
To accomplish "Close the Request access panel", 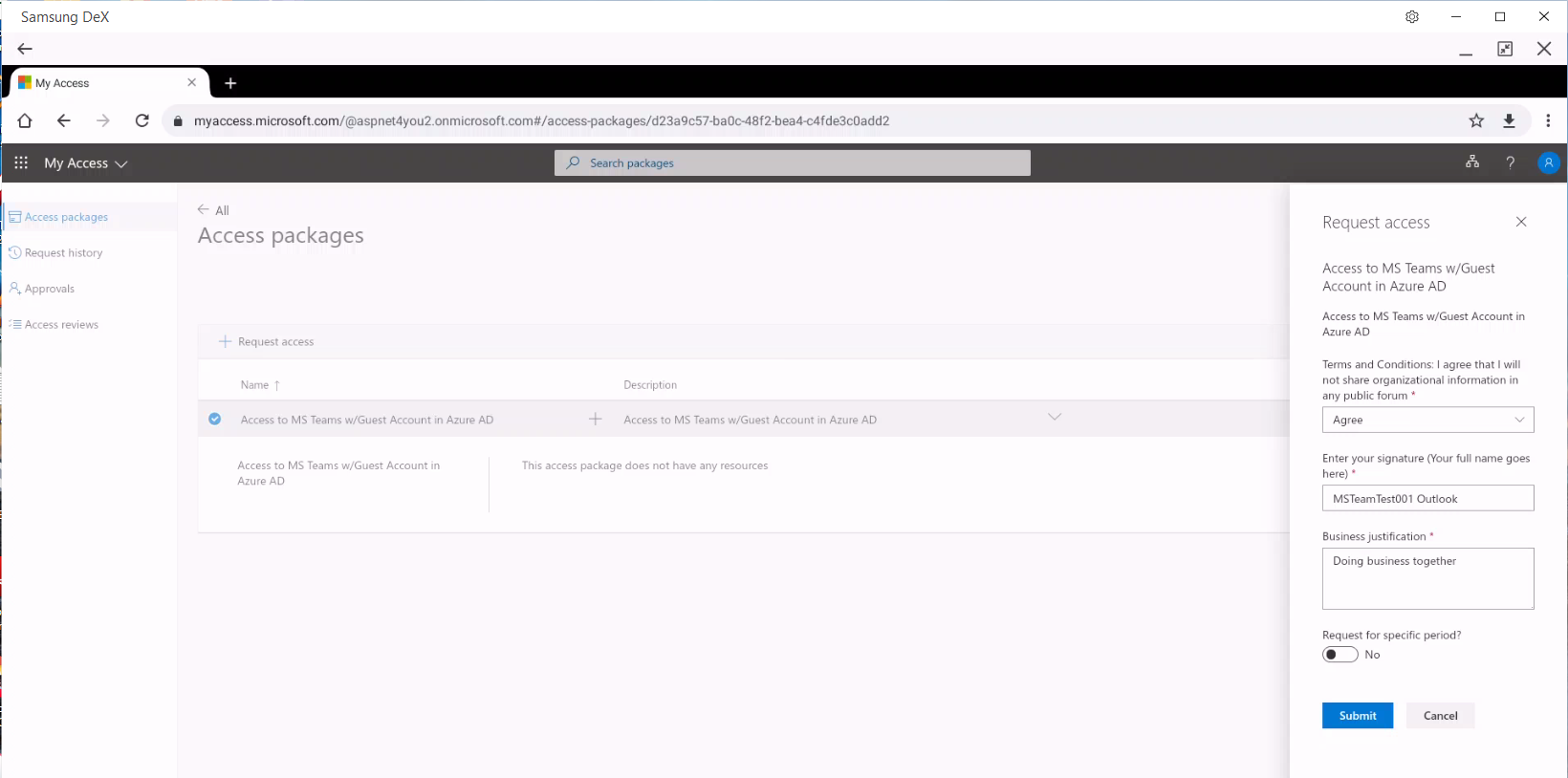I will pos(1521,222).
